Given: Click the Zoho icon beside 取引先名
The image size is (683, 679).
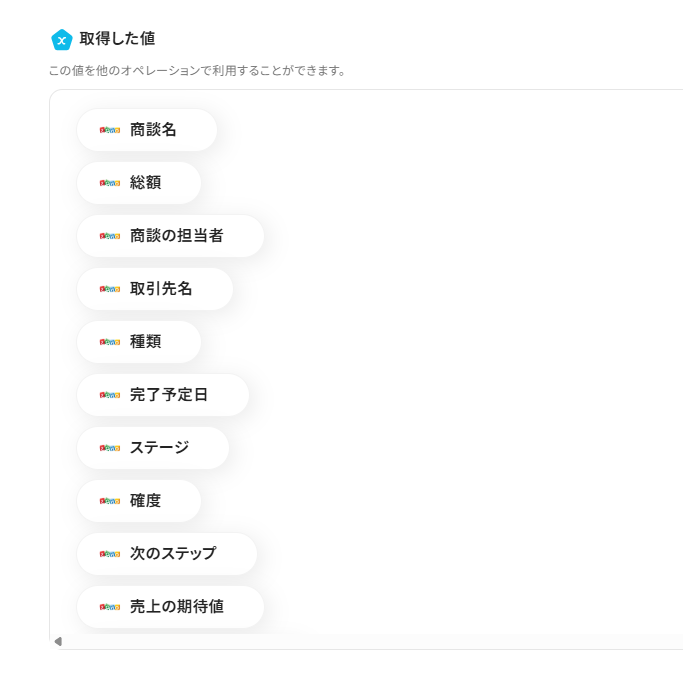Looking at the screenshot, I should [110, 289].
